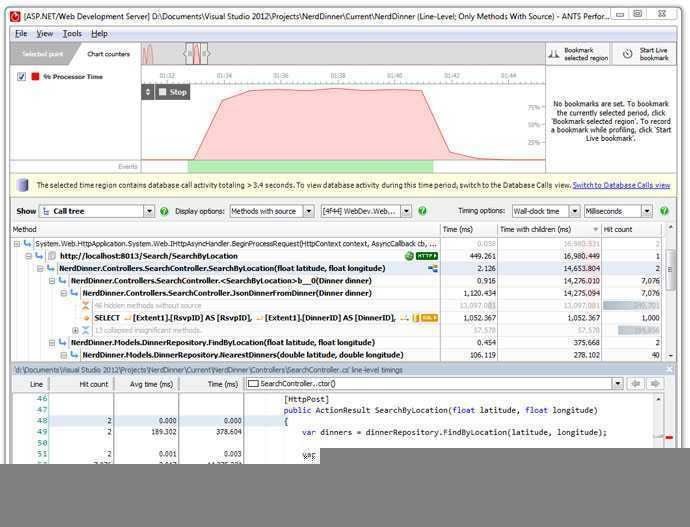Click the Method column header

tap(225, 229)
